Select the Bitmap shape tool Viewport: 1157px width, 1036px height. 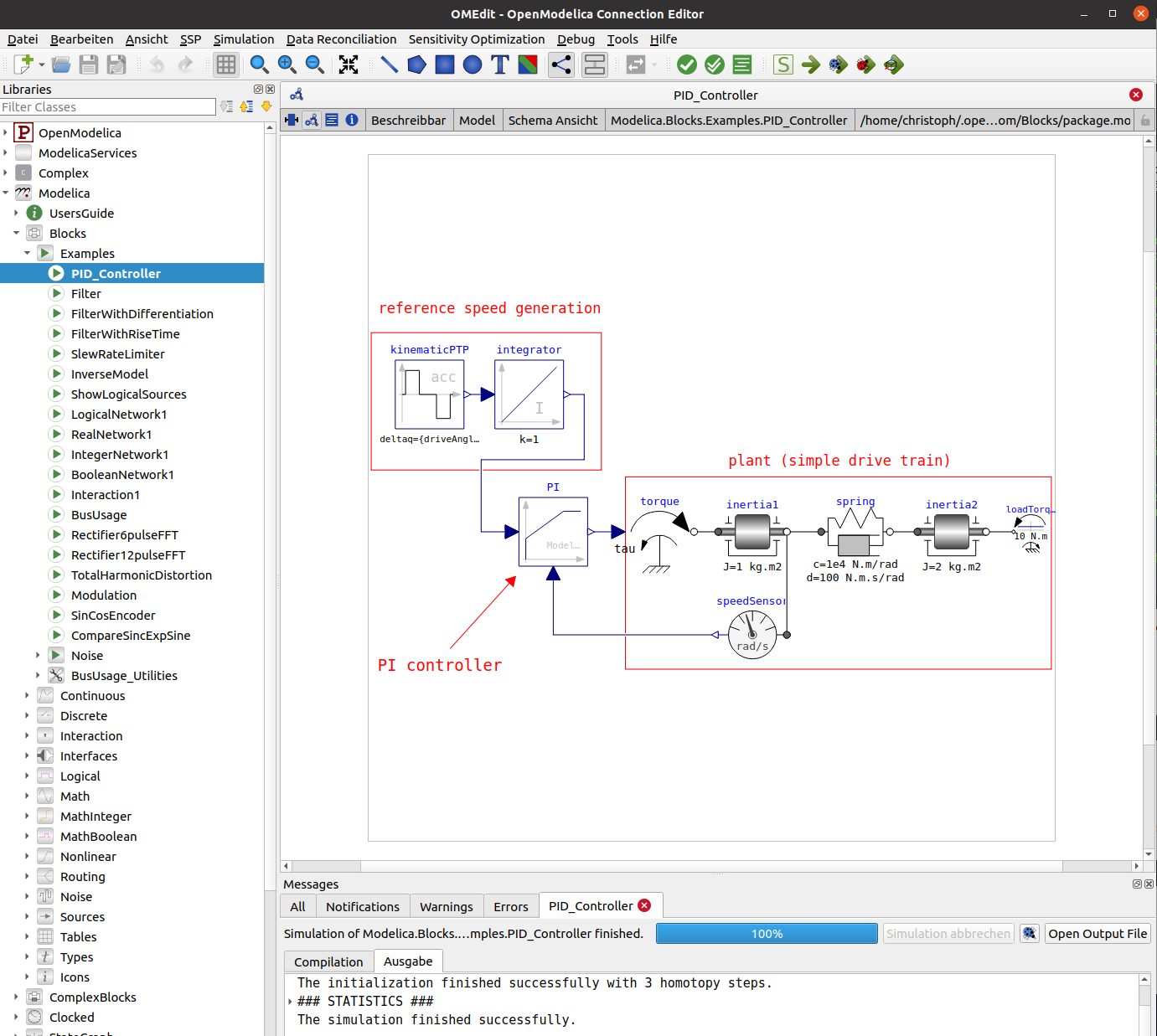(x=528, y=64)
